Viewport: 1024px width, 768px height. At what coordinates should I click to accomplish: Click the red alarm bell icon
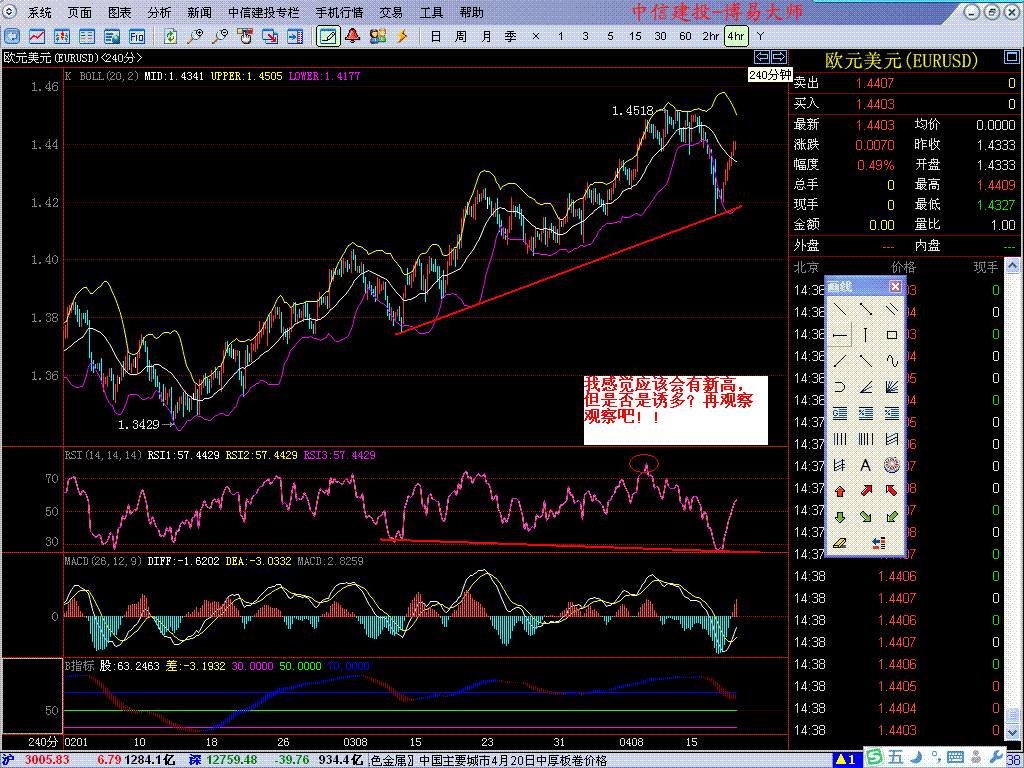click(x=353, y=37)
